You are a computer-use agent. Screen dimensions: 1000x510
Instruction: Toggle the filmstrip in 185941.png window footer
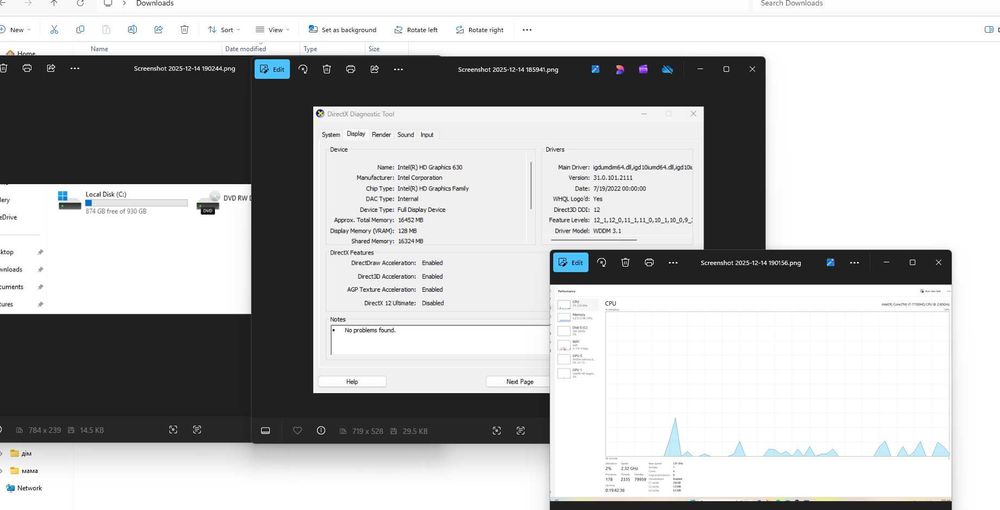point(266,431)
